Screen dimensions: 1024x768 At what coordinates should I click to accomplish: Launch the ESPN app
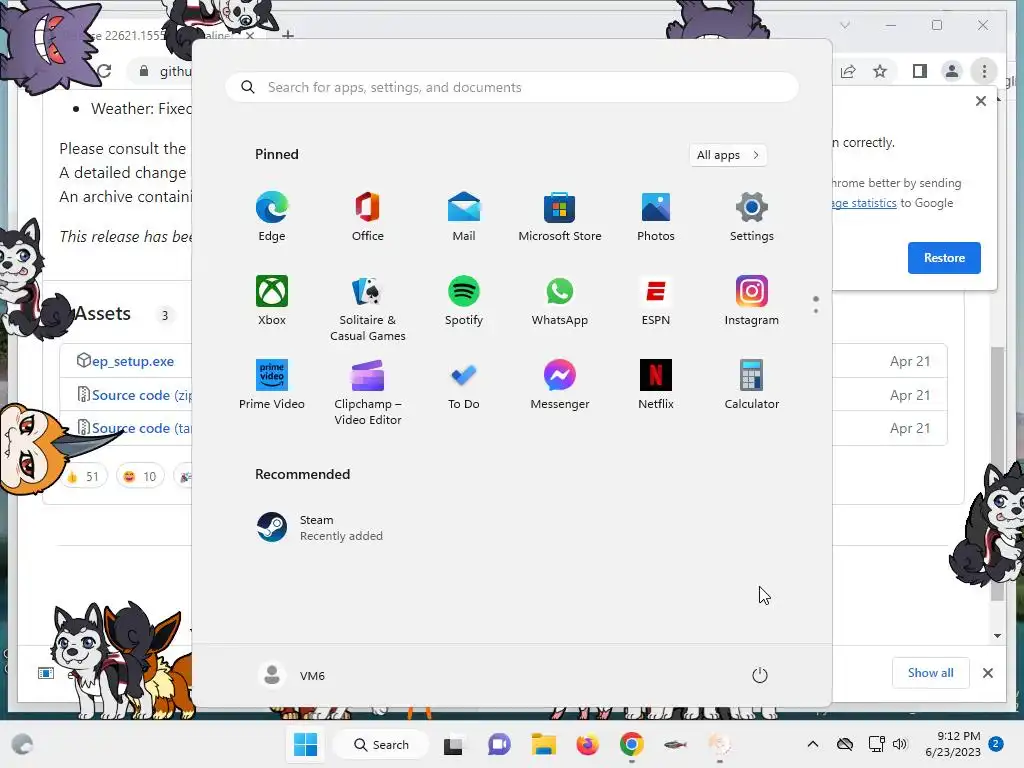click(x=656, y=301)
